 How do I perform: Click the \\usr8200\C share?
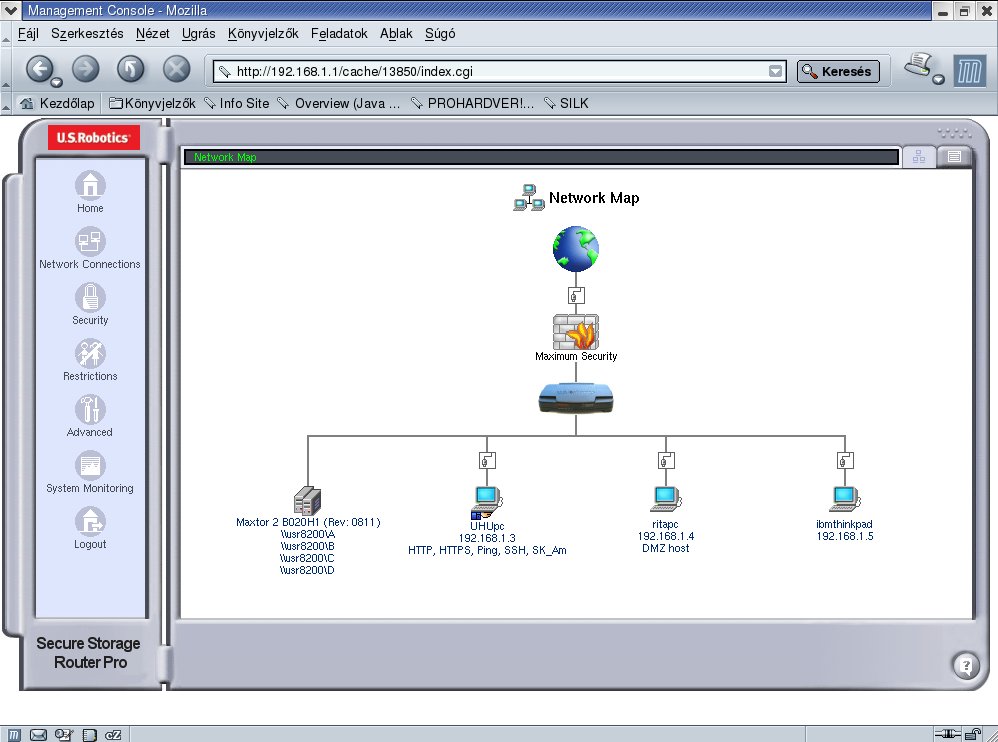pos(307,558)
